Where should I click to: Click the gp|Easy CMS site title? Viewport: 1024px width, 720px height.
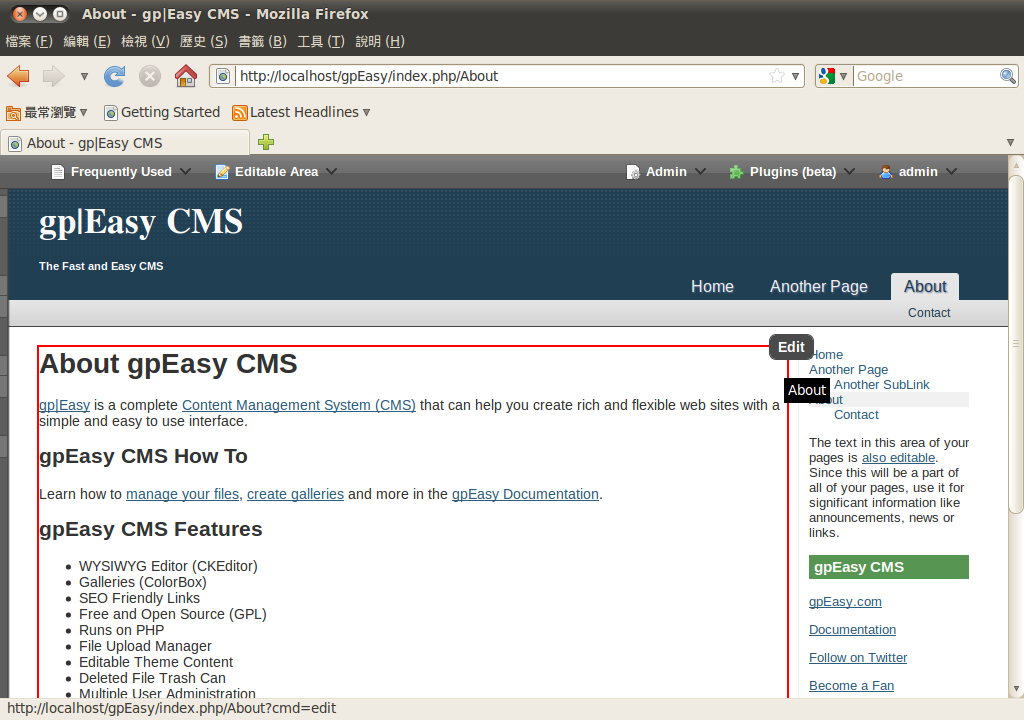tap(140, 222)
